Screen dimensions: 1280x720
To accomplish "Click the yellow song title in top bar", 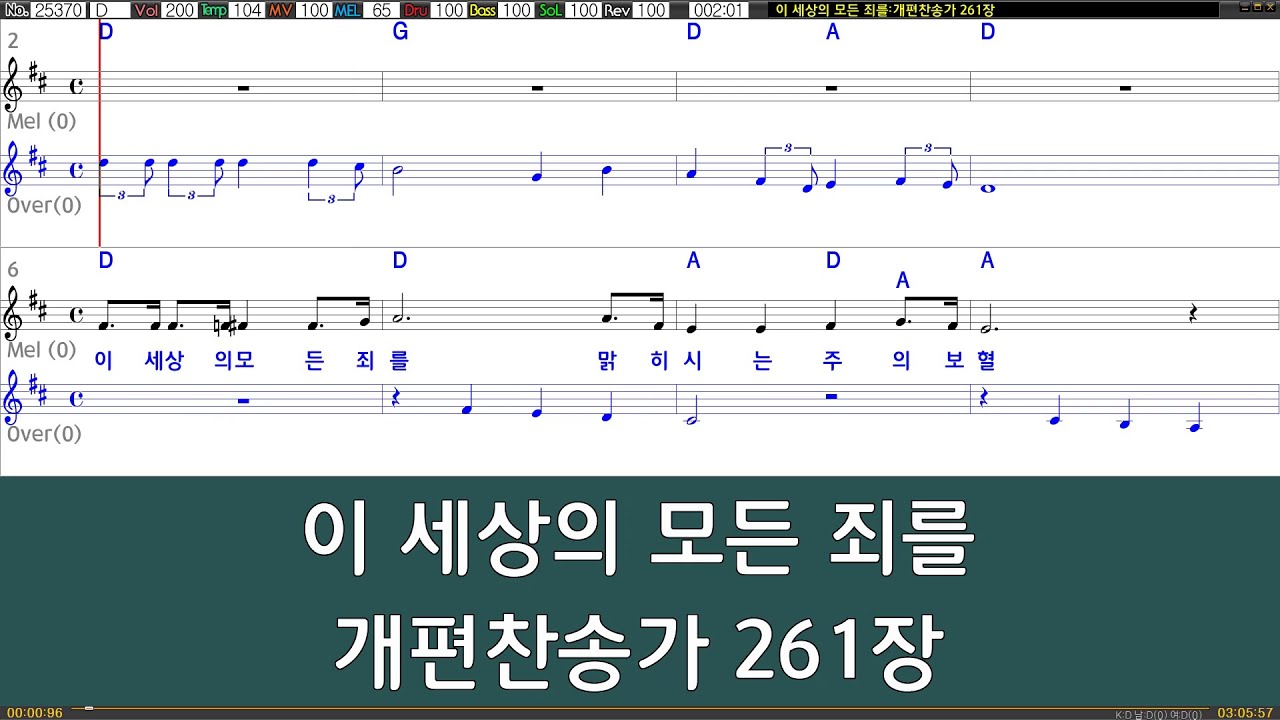I will tap(884, 10).
